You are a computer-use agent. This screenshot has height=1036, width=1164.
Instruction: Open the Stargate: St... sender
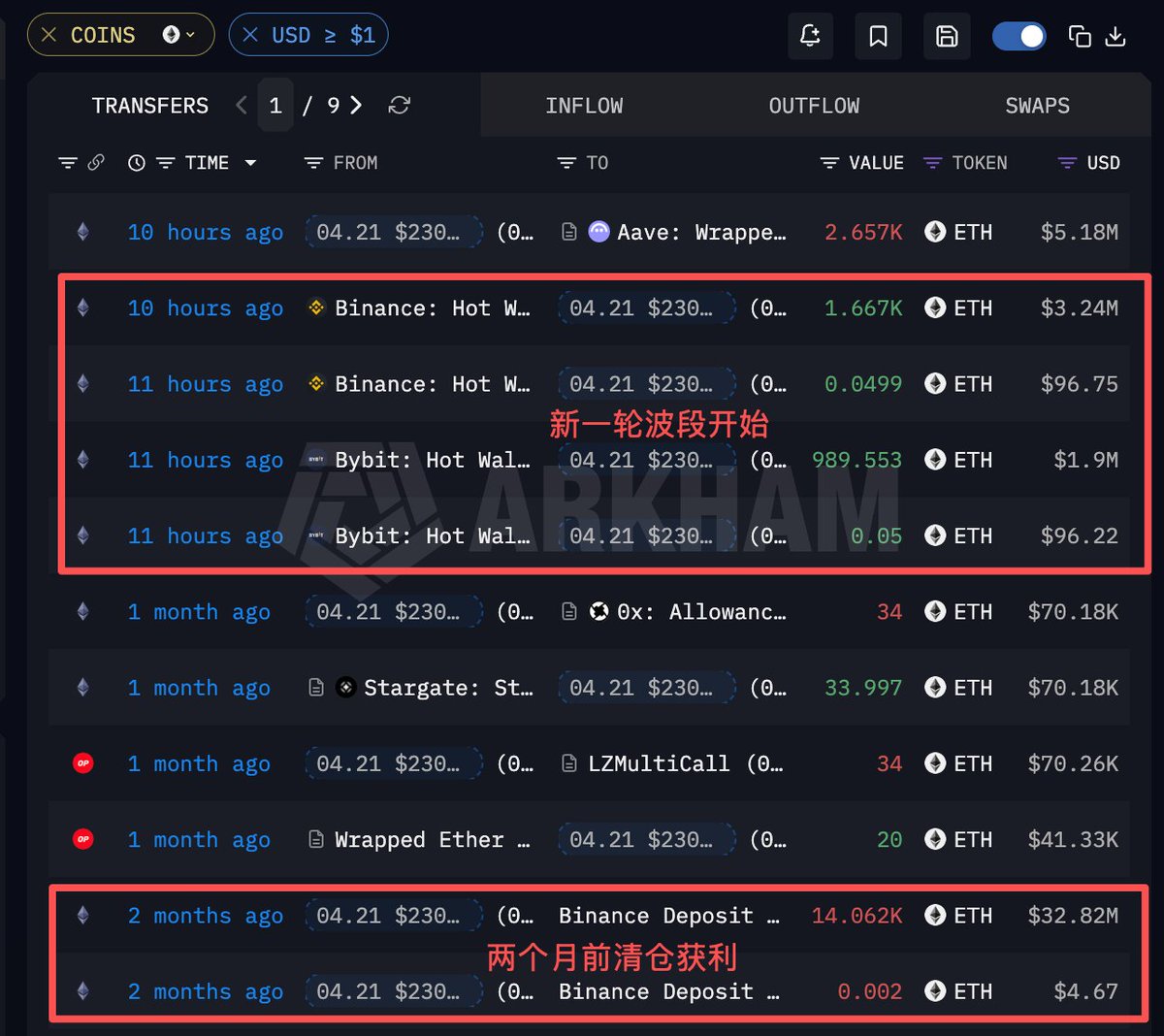coord(448,688)
